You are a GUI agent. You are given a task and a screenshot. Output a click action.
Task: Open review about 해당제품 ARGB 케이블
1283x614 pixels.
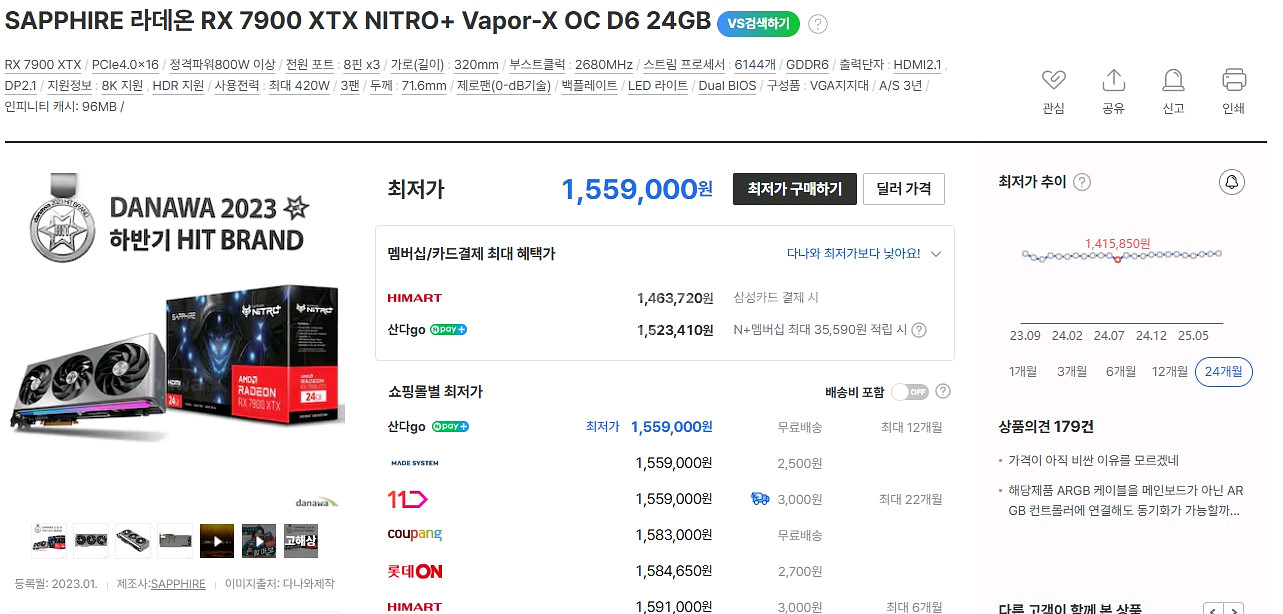(1125, 501)
